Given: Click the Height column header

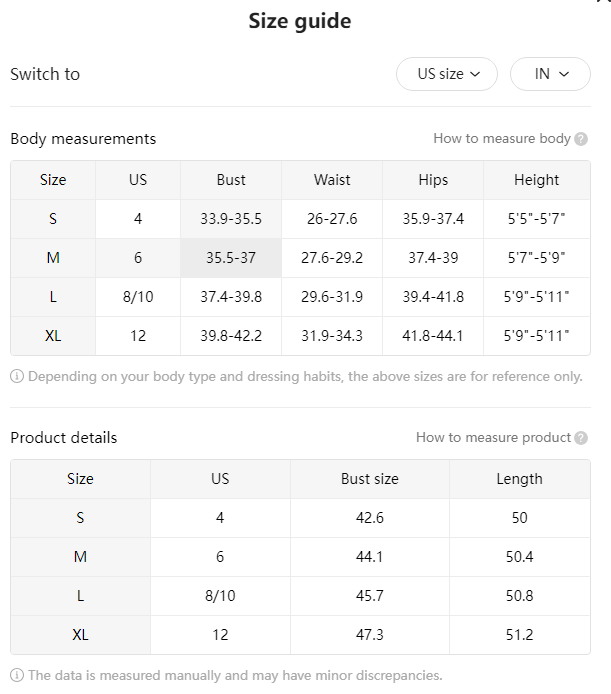Looking at the screenshot, I should tap(537, 180).
